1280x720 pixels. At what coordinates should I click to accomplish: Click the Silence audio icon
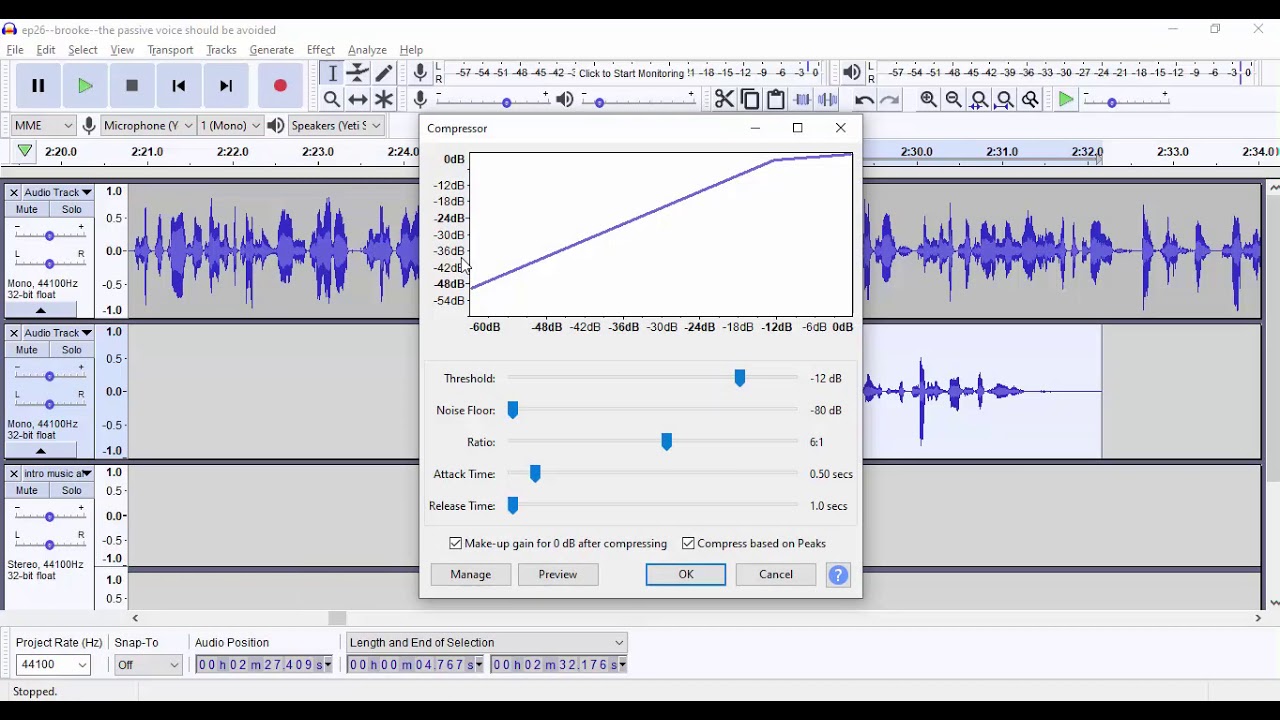tap(828, 99)
